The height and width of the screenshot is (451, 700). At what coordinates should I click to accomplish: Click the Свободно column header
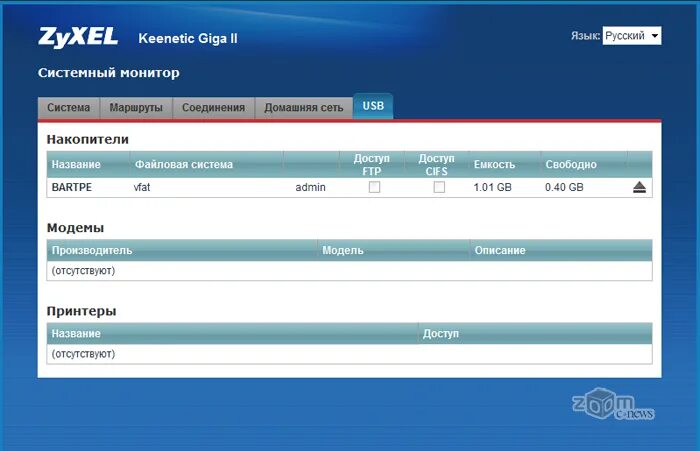pos(571,164)
